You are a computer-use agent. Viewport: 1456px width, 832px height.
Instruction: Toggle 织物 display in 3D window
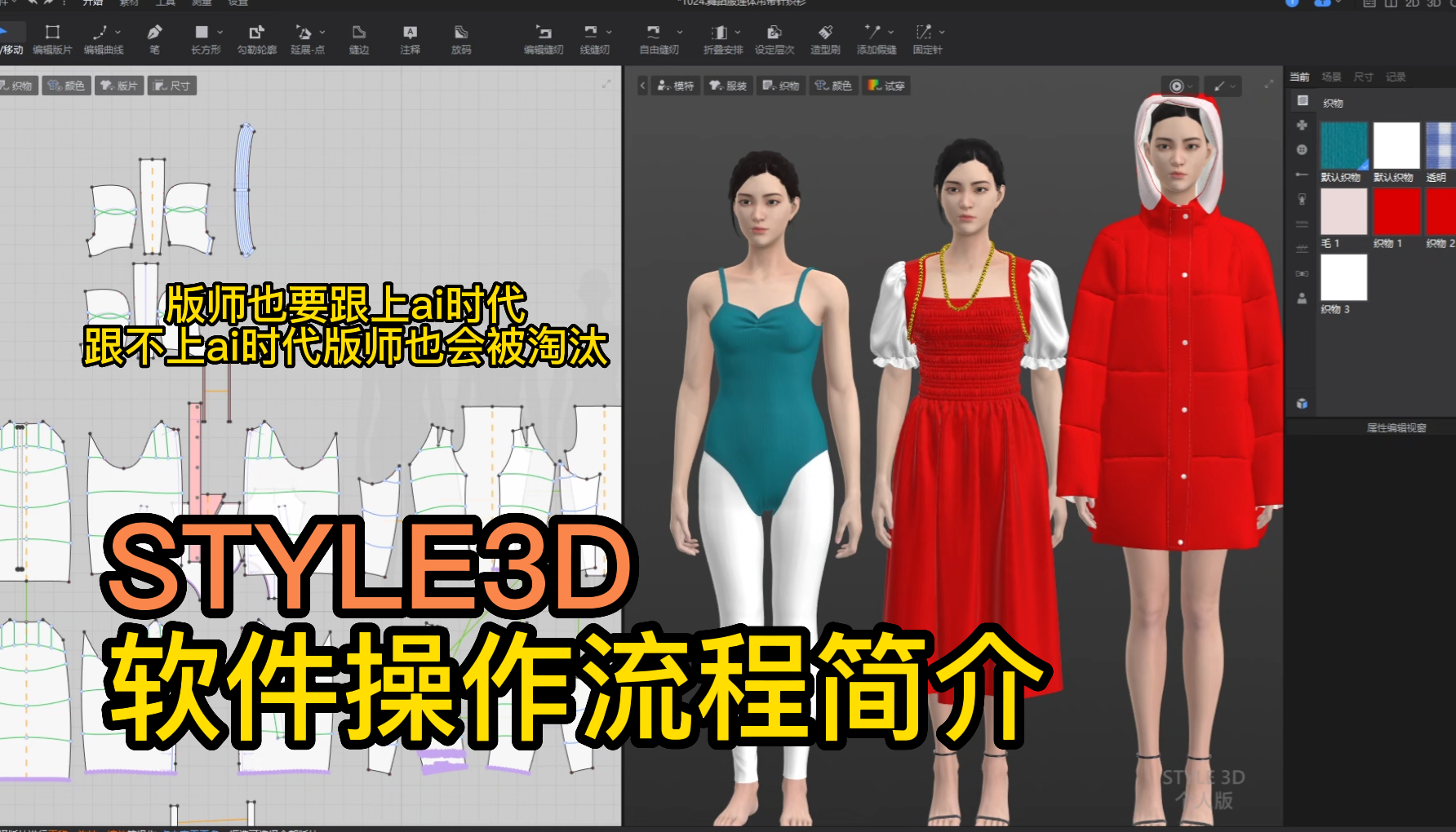tap(781, 86)
